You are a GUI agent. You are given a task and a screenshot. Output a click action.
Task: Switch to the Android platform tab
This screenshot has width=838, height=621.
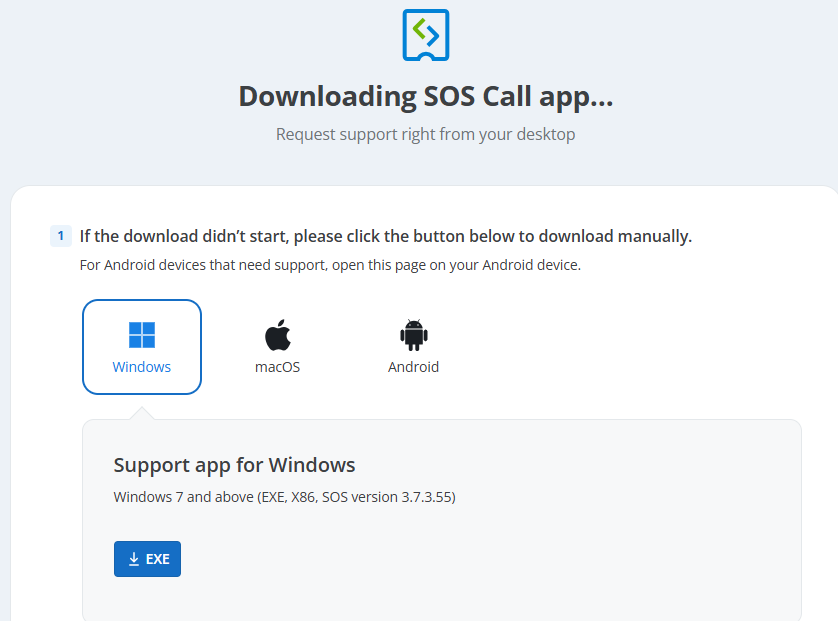point(414,347)
